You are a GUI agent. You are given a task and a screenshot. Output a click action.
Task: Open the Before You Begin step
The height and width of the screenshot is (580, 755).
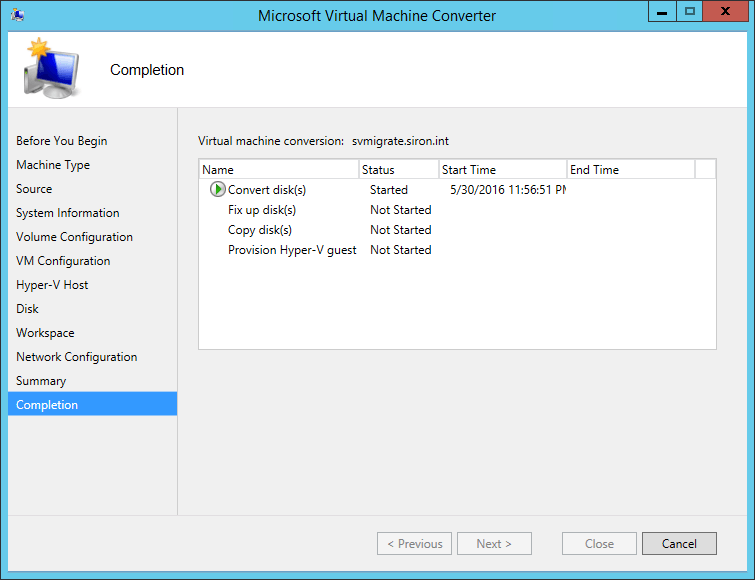(62, 141)
